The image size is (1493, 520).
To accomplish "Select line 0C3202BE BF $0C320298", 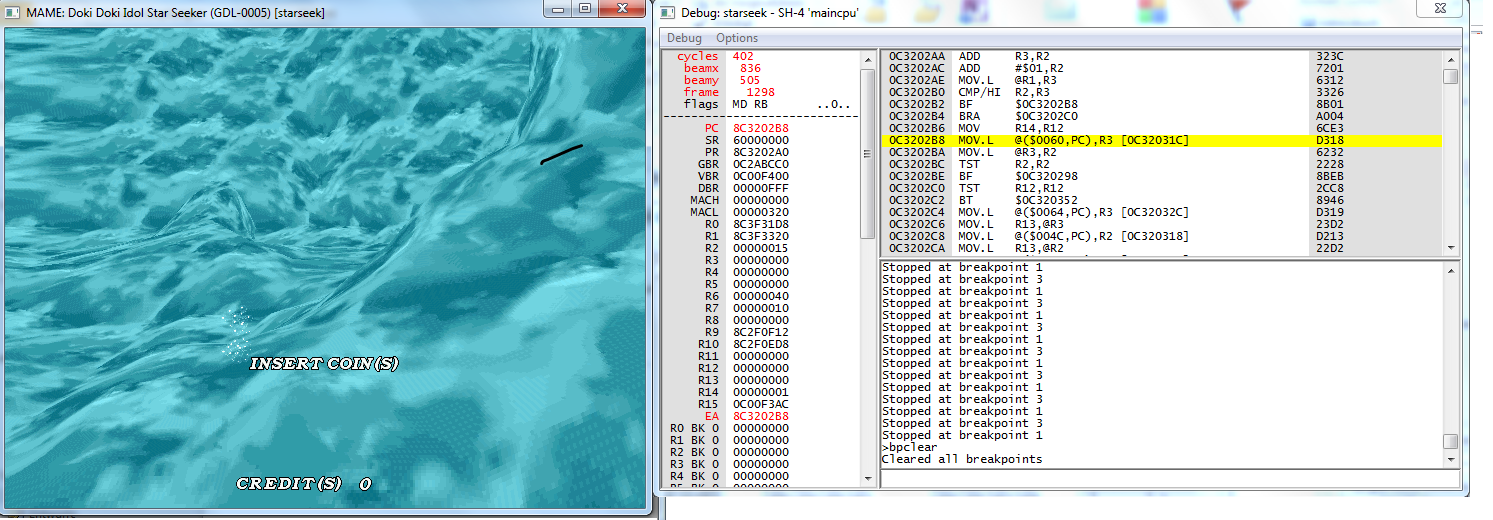I will [1160, 177].
